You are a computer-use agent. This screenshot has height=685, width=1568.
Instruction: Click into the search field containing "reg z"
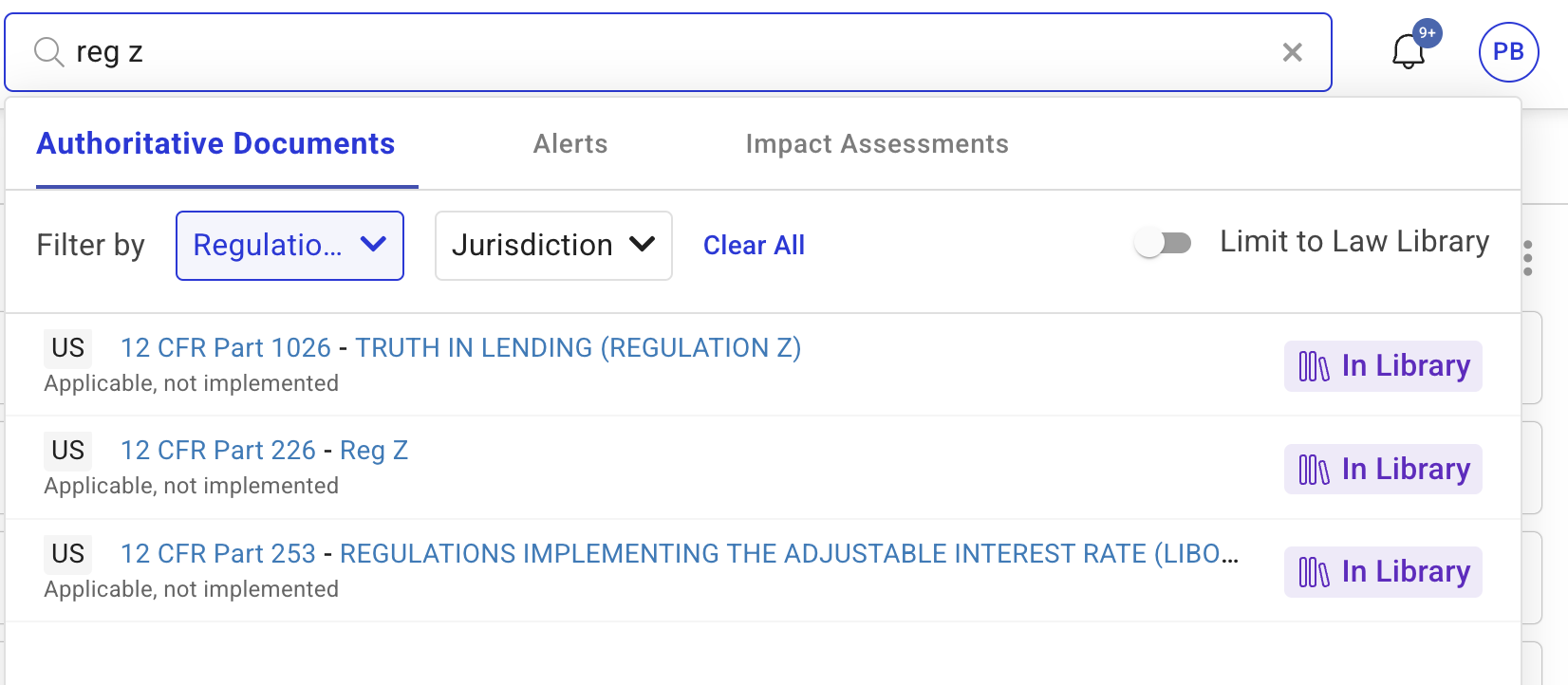point(664,52)
